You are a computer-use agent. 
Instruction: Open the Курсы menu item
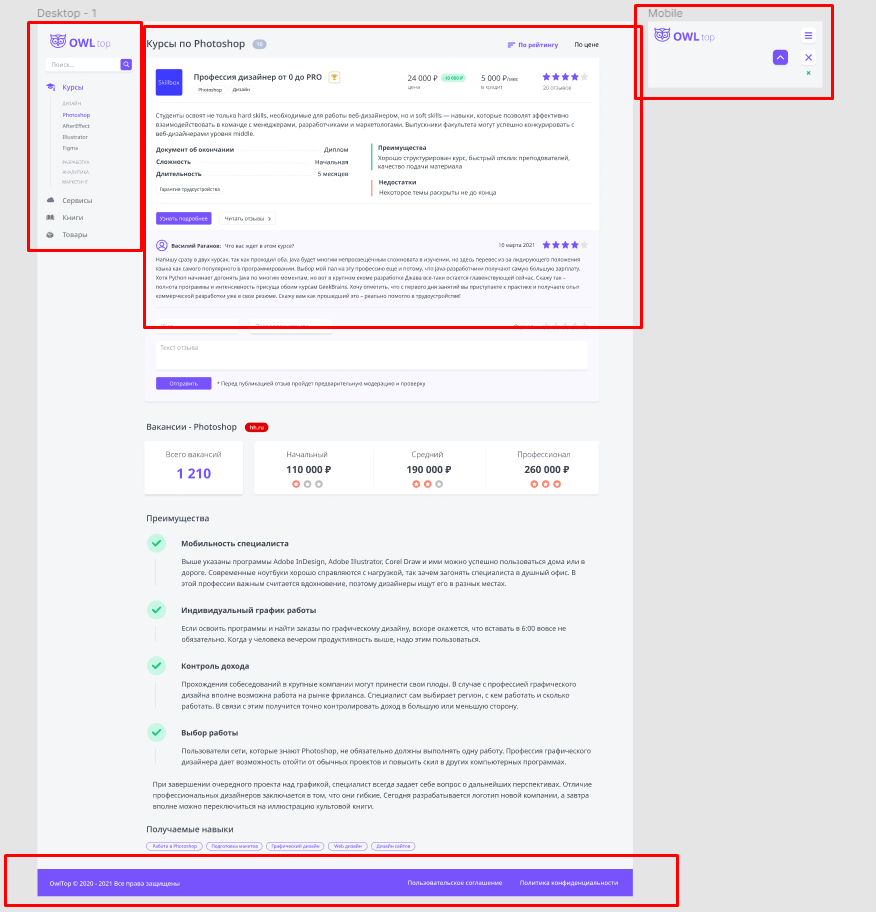[x=73, y=87]
